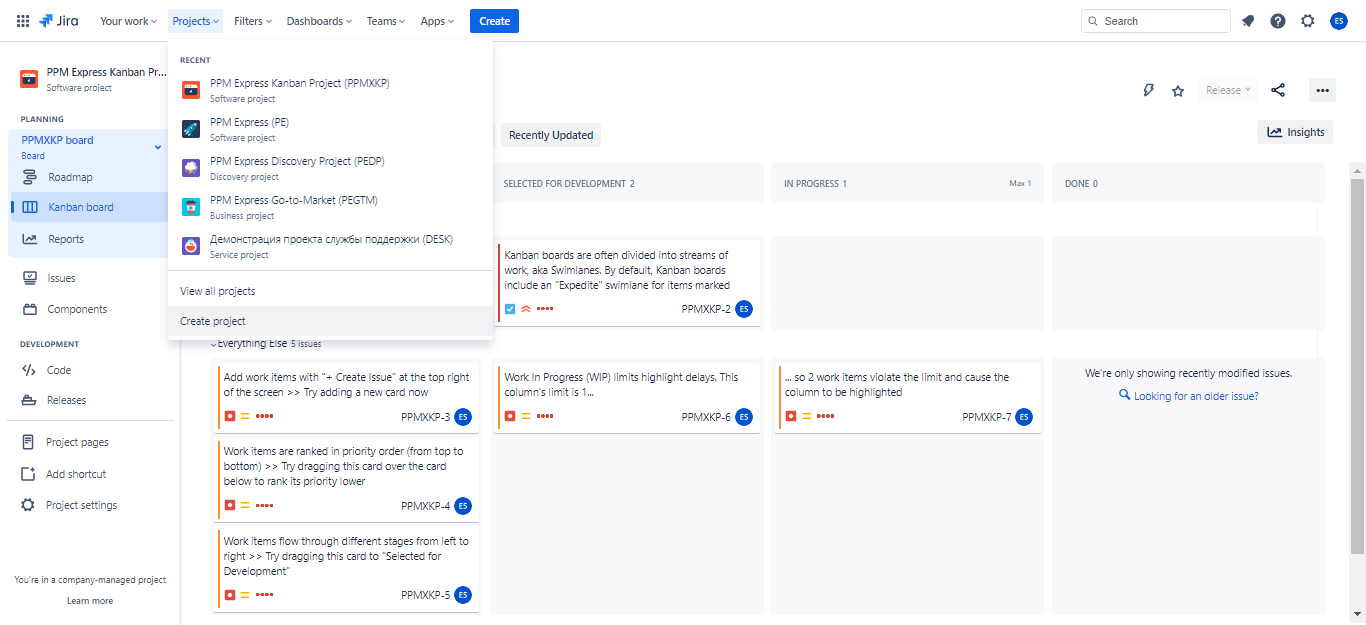Click the PPM Express Discovery Project icon
The height and width of the screenshot is (625, 1366).
tap(191, 168)
